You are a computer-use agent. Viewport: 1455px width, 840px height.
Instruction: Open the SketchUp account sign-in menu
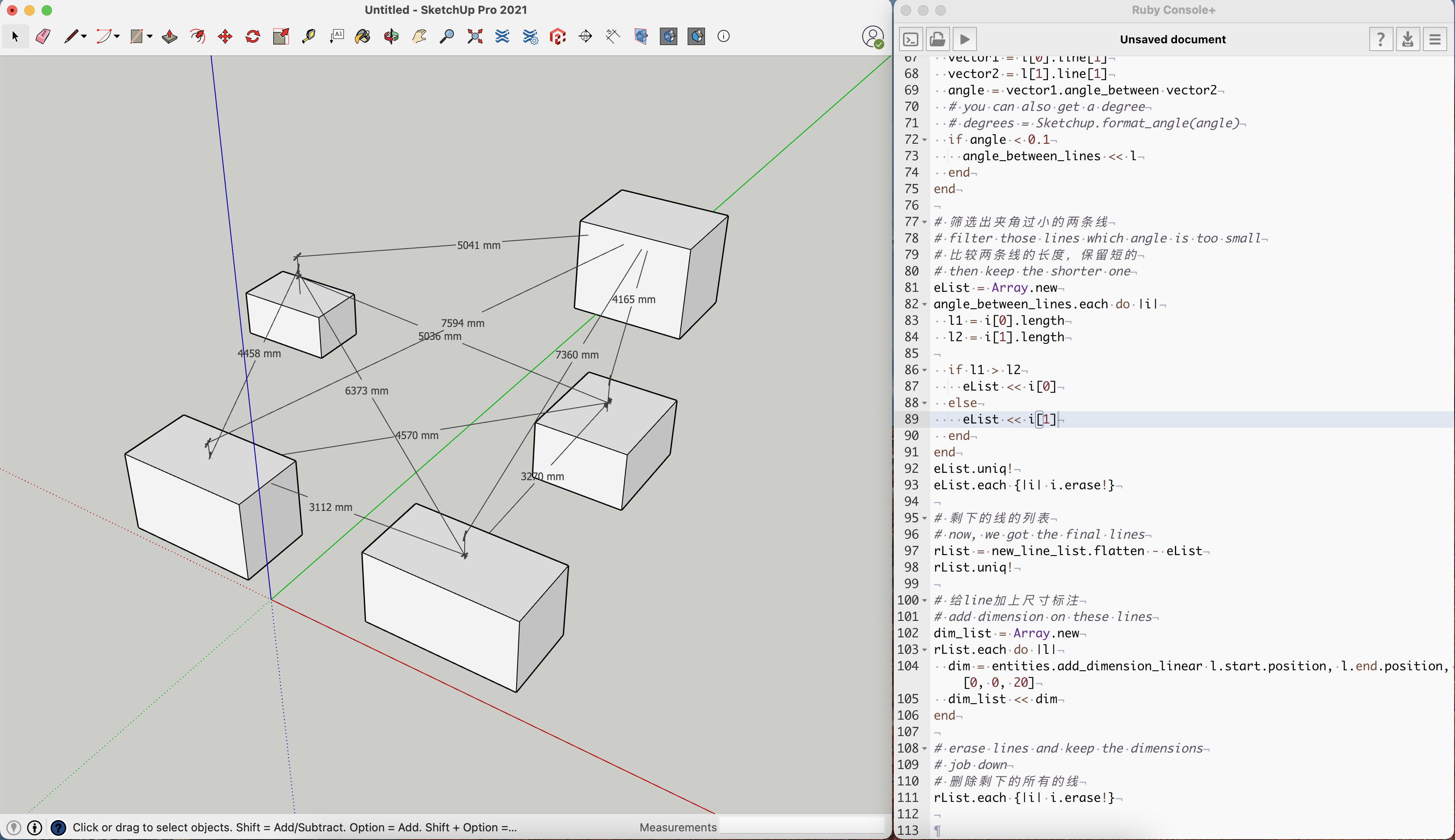(872, 36)
